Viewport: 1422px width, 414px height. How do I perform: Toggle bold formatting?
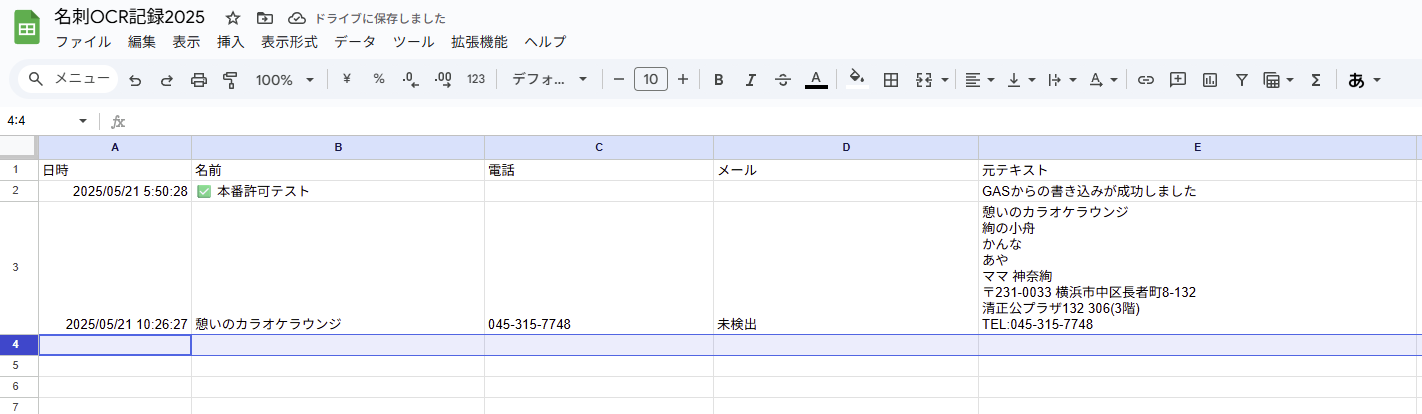pyautogui.click(x=718, y=80)
